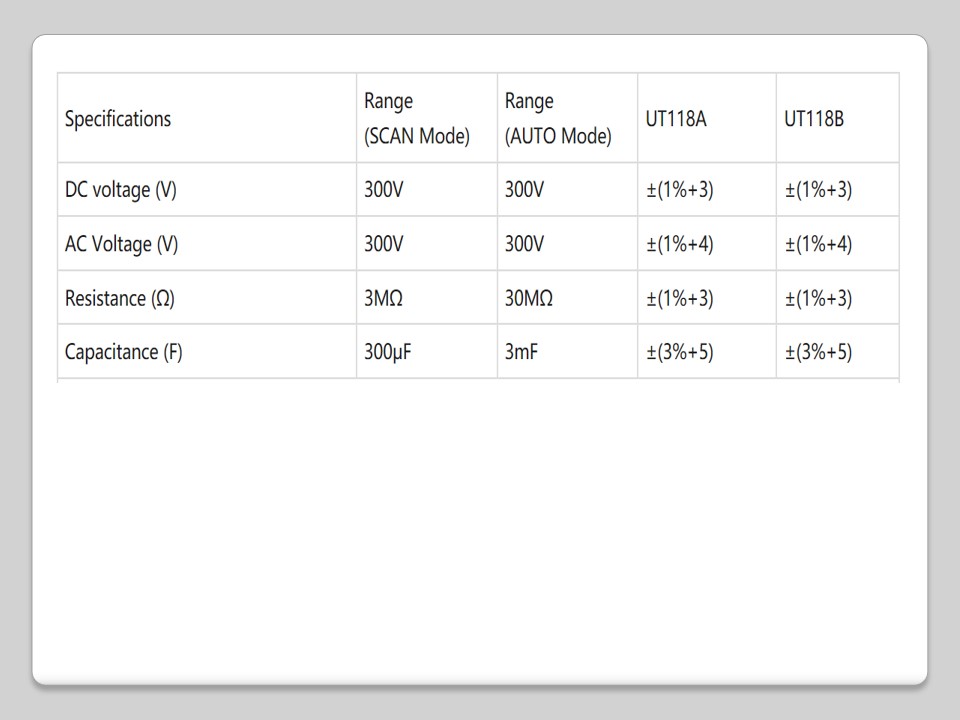Image resolution: width=960 pixels, height=720 pixels.
Task: Click the 3MΩ resistance range cell
Action: click(x=384, y=298)
